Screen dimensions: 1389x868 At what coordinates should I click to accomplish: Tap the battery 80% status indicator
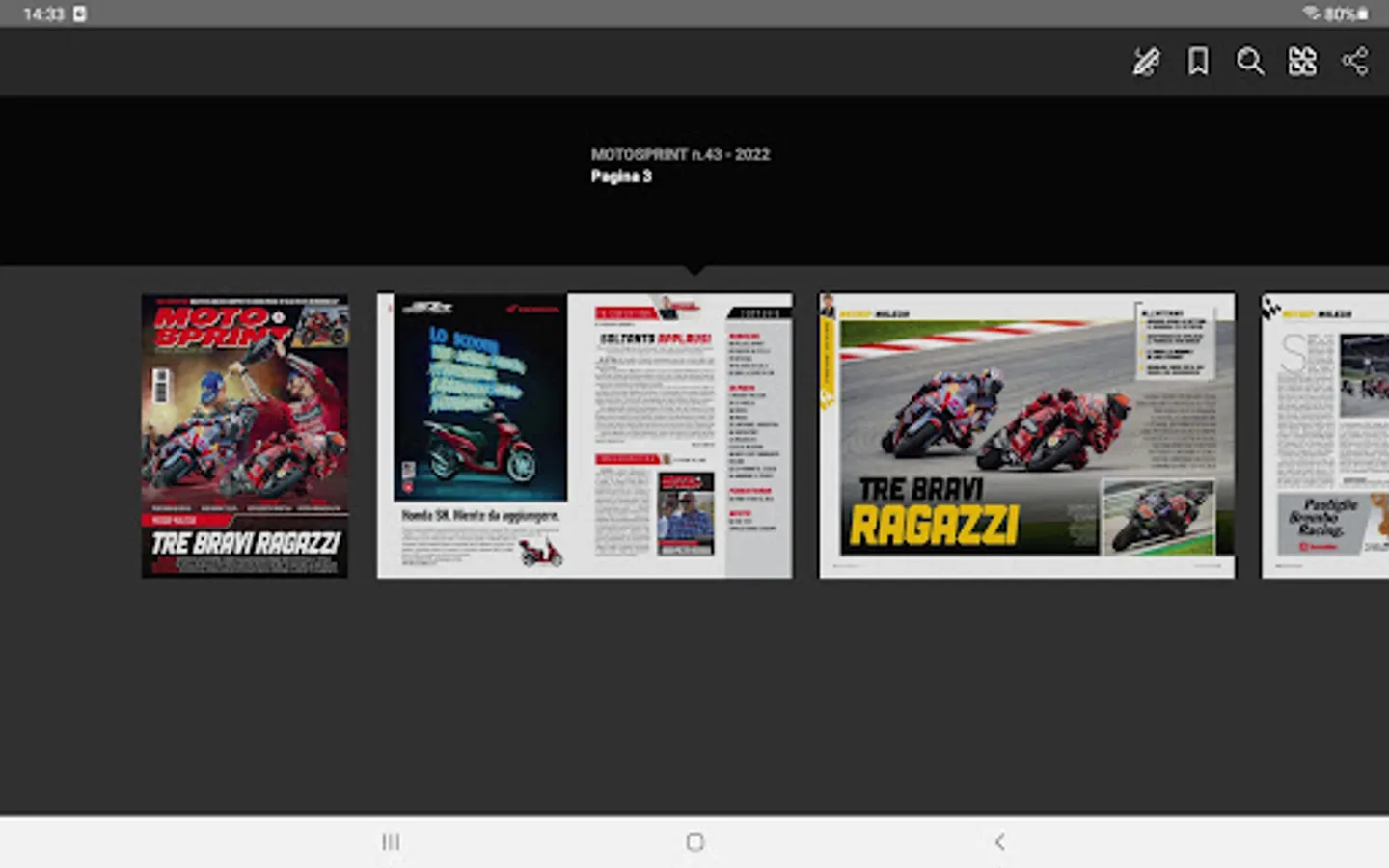[x=1347, y=14]
